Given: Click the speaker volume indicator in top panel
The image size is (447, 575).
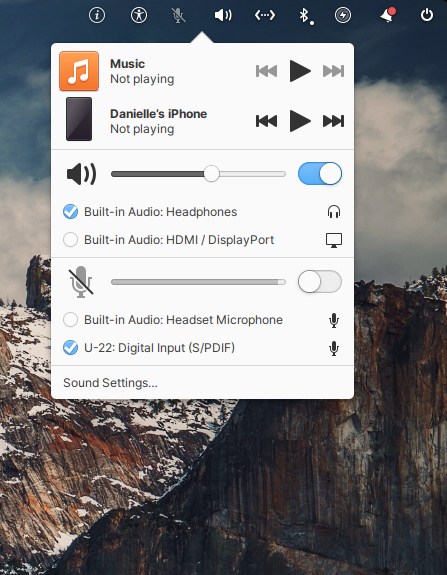Looking at the screenshot, I should pyautogui.click(x=223, y=15).
